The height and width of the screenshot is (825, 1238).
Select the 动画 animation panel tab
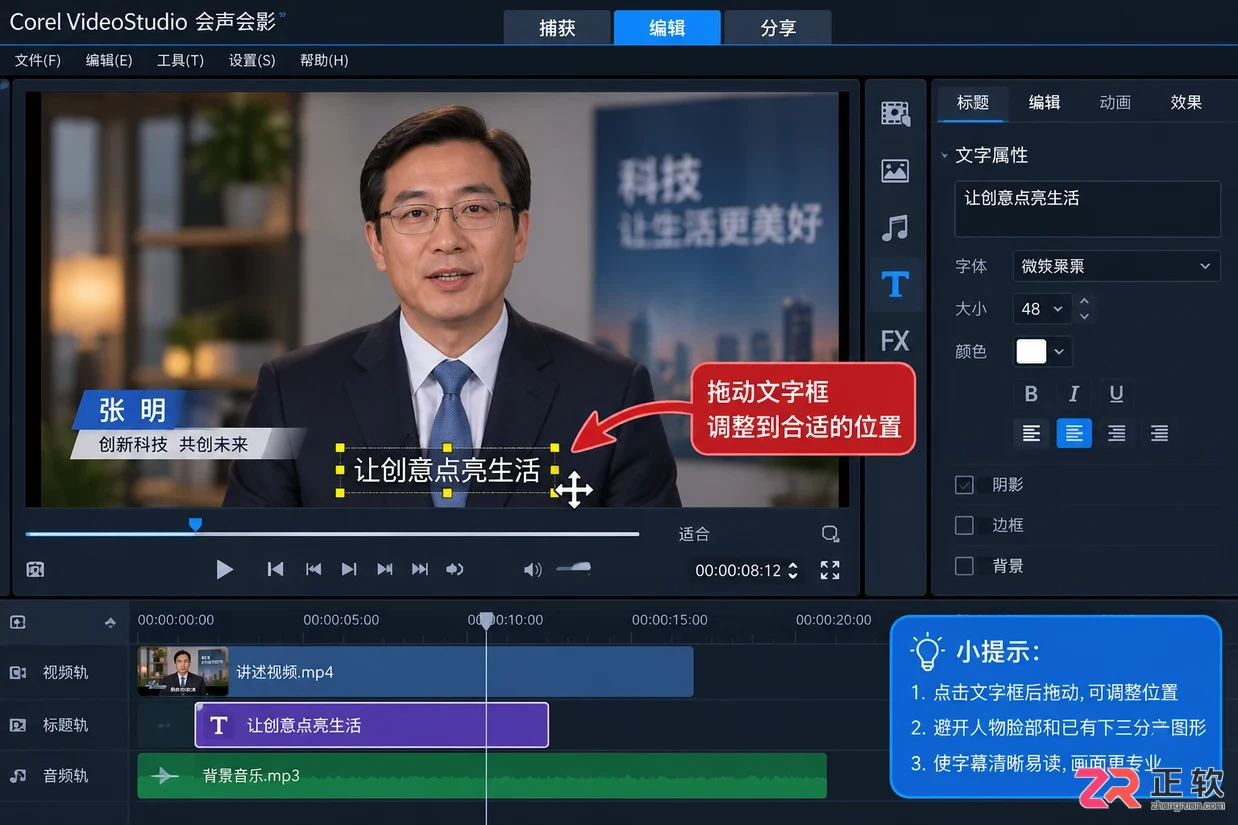(1115, 102)
